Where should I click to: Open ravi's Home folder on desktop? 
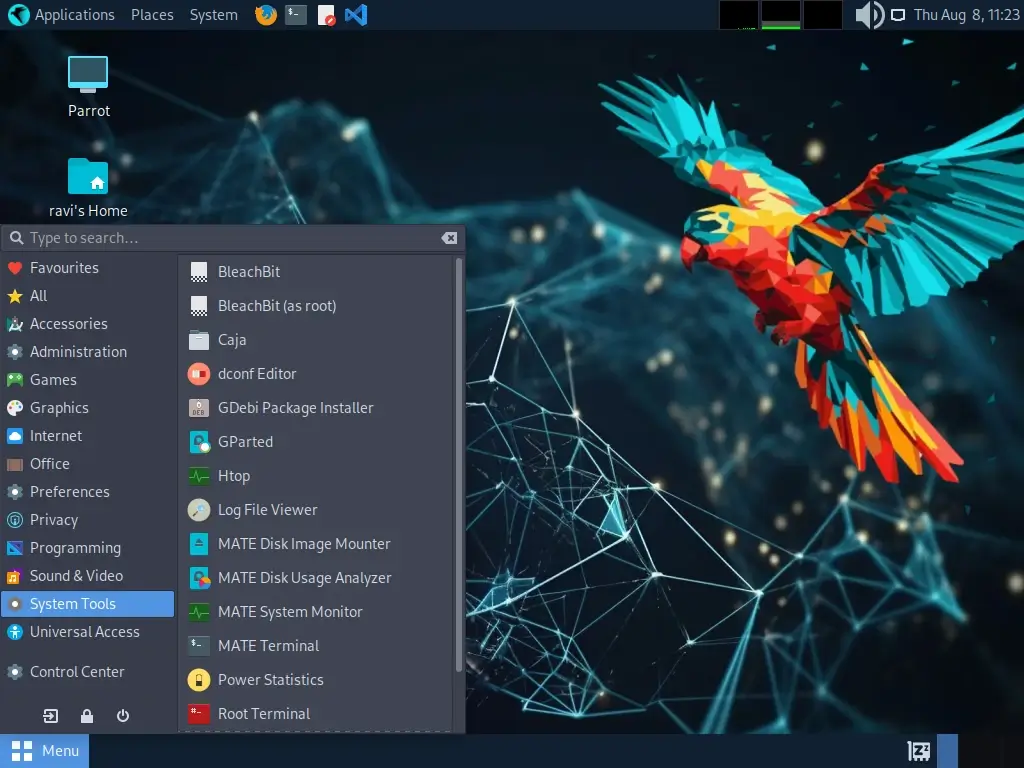88,178
